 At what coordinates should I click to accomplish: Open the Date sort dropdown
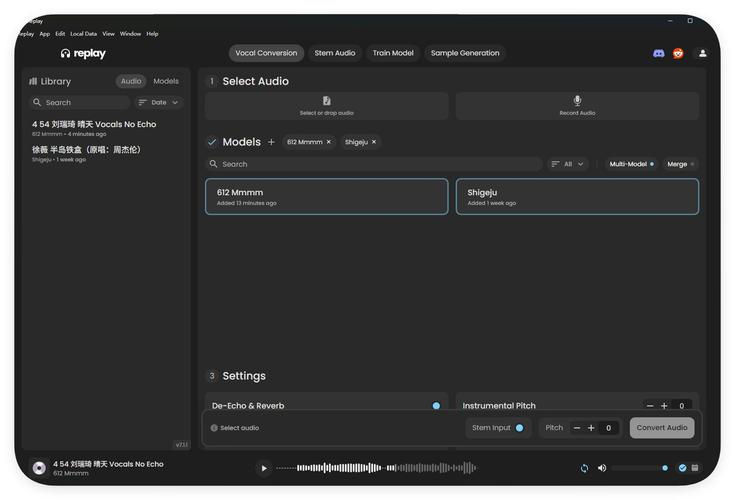point(159,102)
